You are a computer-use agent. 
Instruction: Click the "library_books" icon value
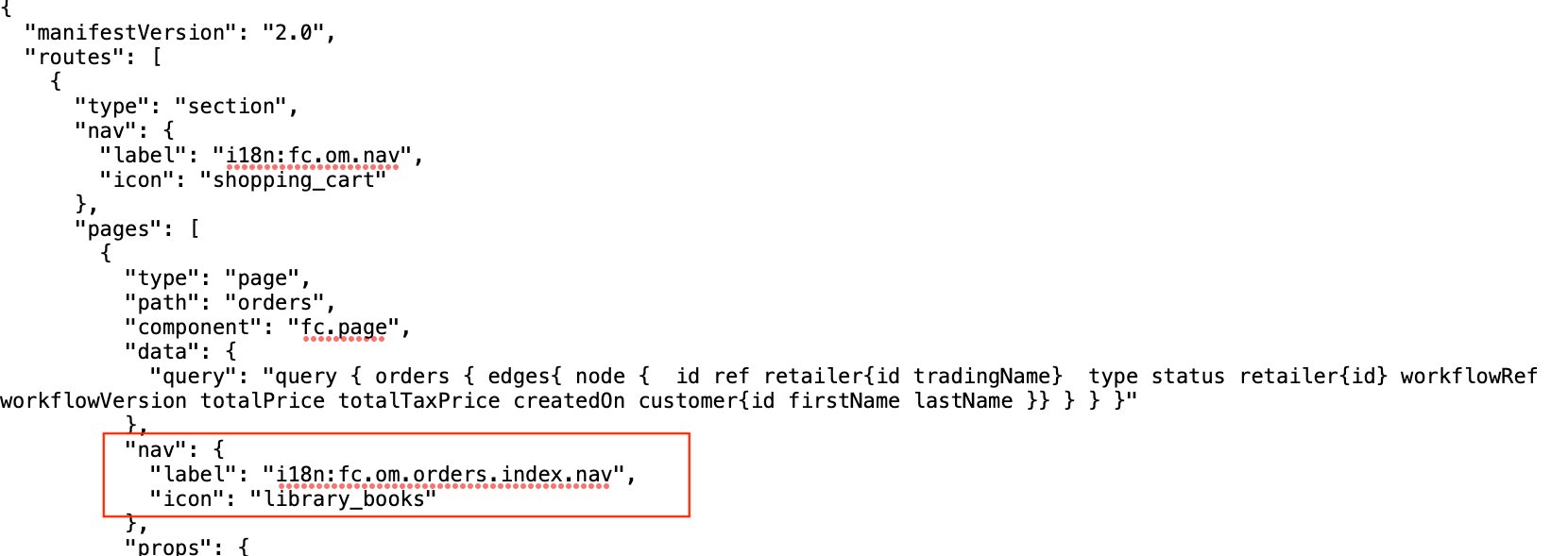click(343, 498)
